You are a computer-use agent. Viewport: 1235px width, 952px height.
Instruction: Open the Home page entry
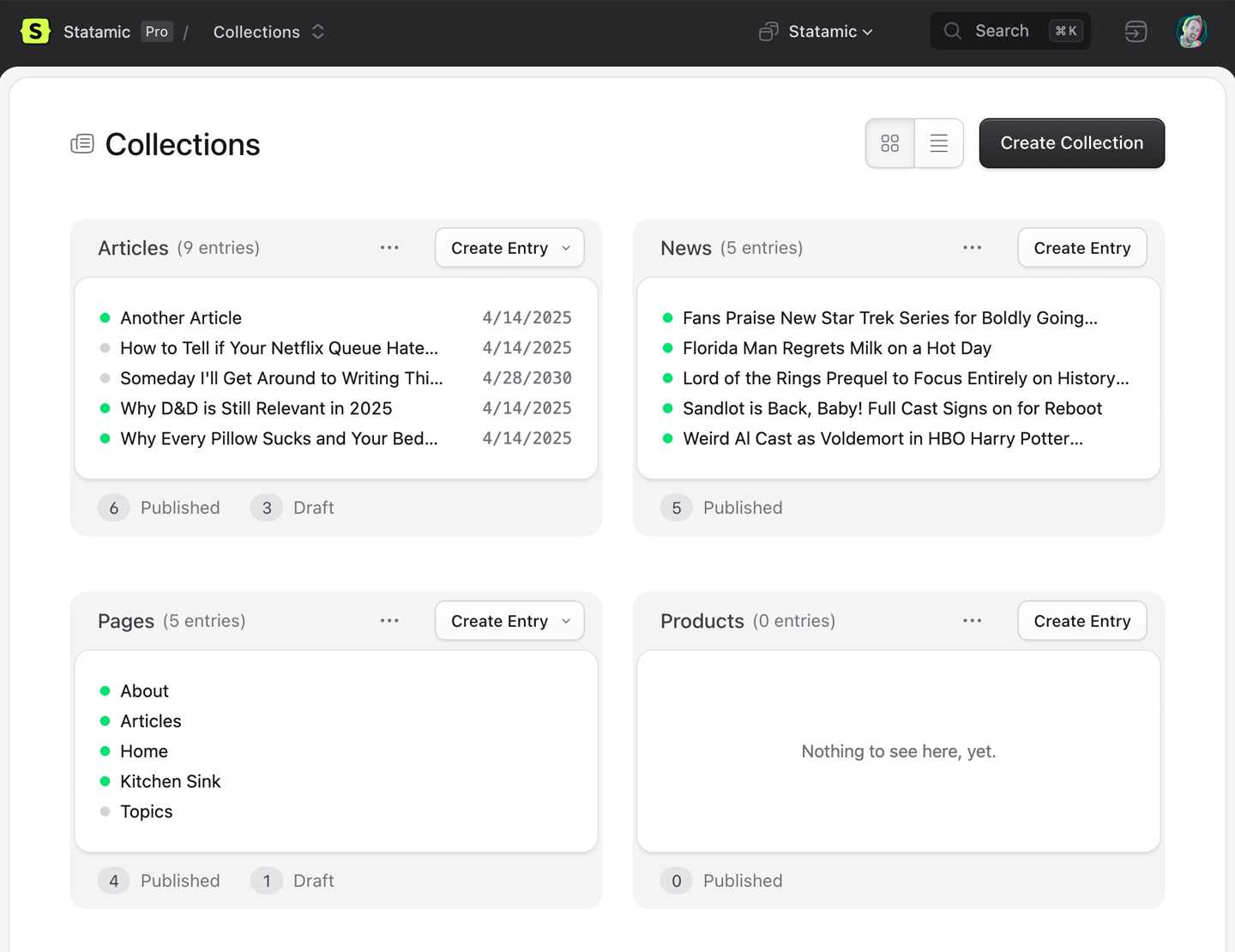(x=144, y=751)
